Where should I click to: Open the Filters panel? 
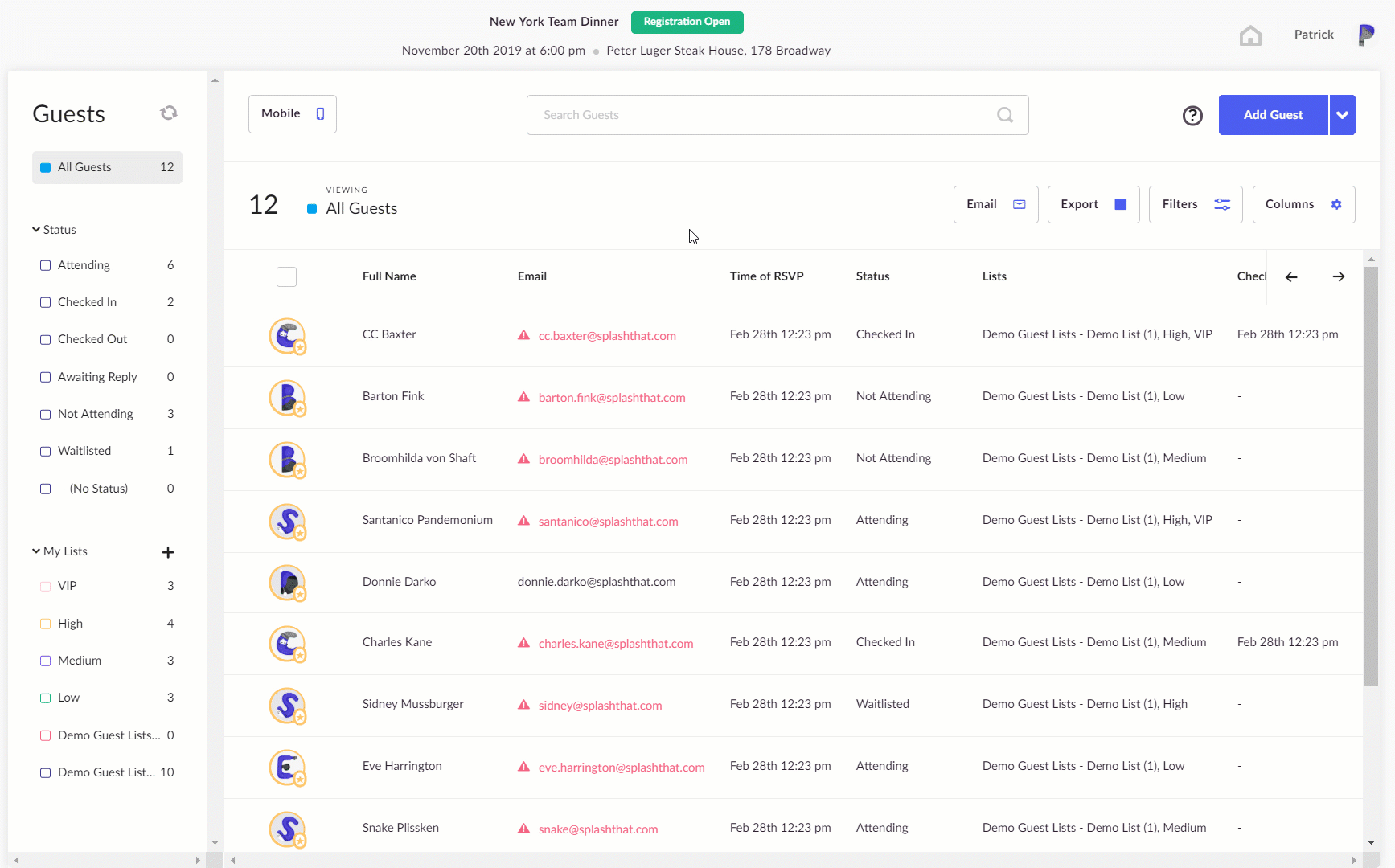pos(1196,204)
